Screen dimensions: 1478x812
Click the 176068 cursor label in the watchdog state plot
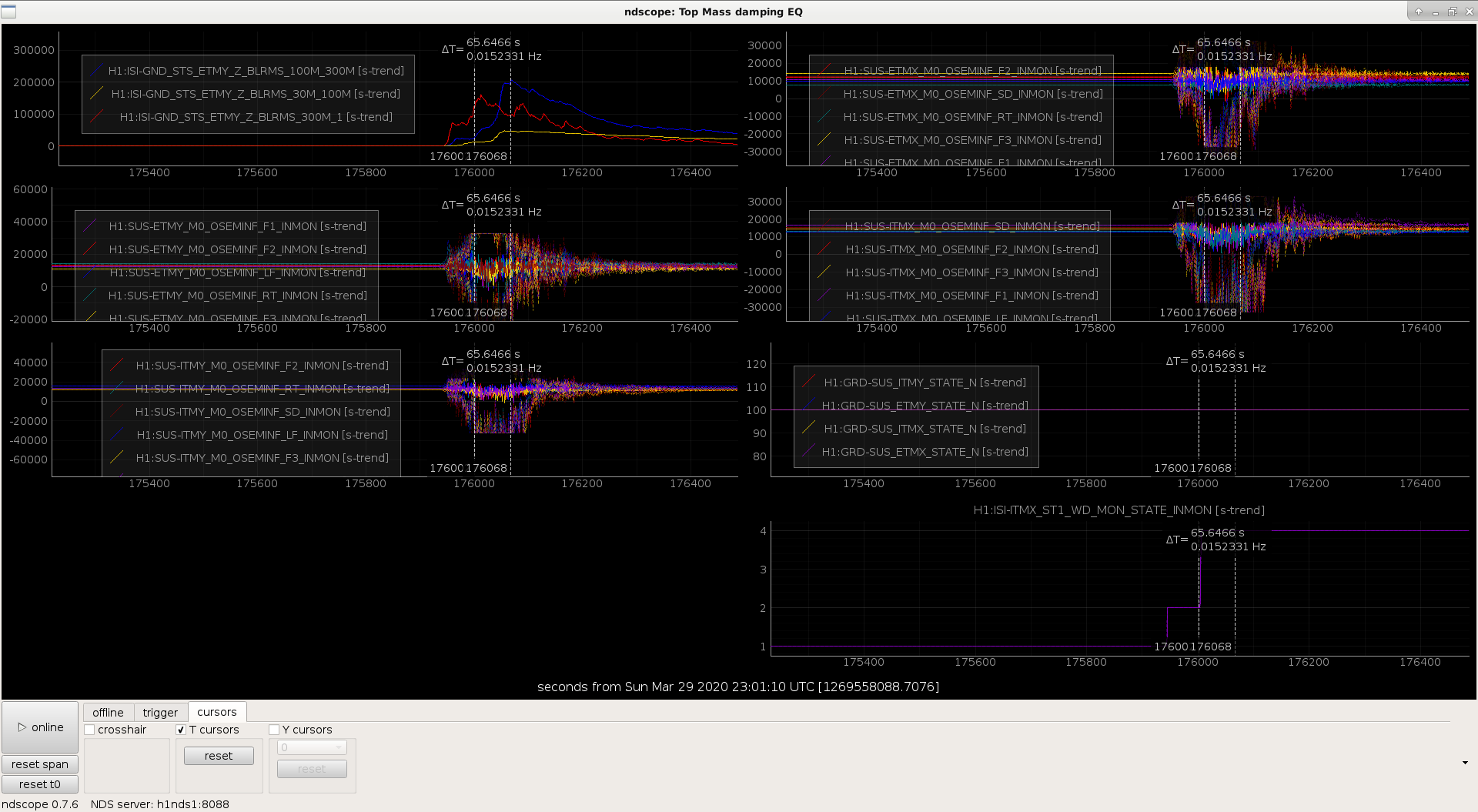(x=1211, y=647)
